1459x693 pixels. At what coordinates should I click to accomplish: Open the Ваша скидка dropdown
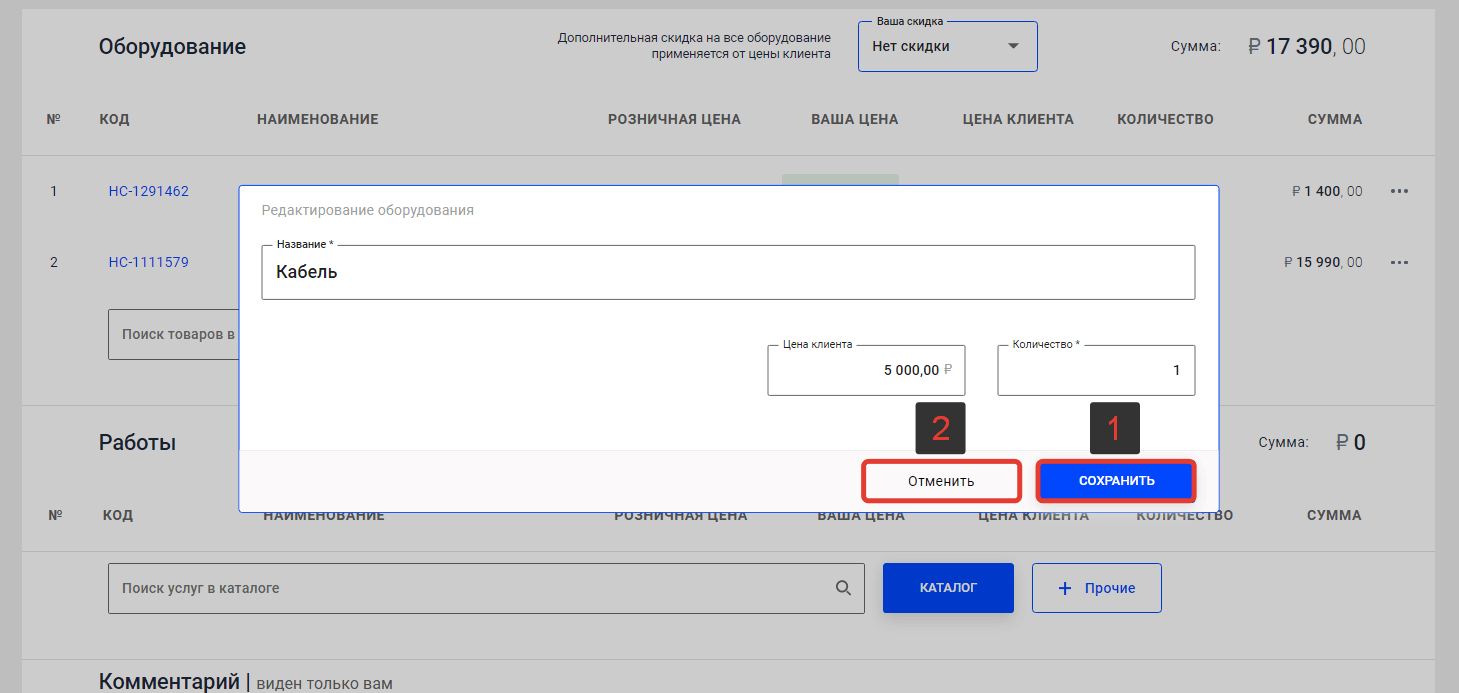pos(947,46)
